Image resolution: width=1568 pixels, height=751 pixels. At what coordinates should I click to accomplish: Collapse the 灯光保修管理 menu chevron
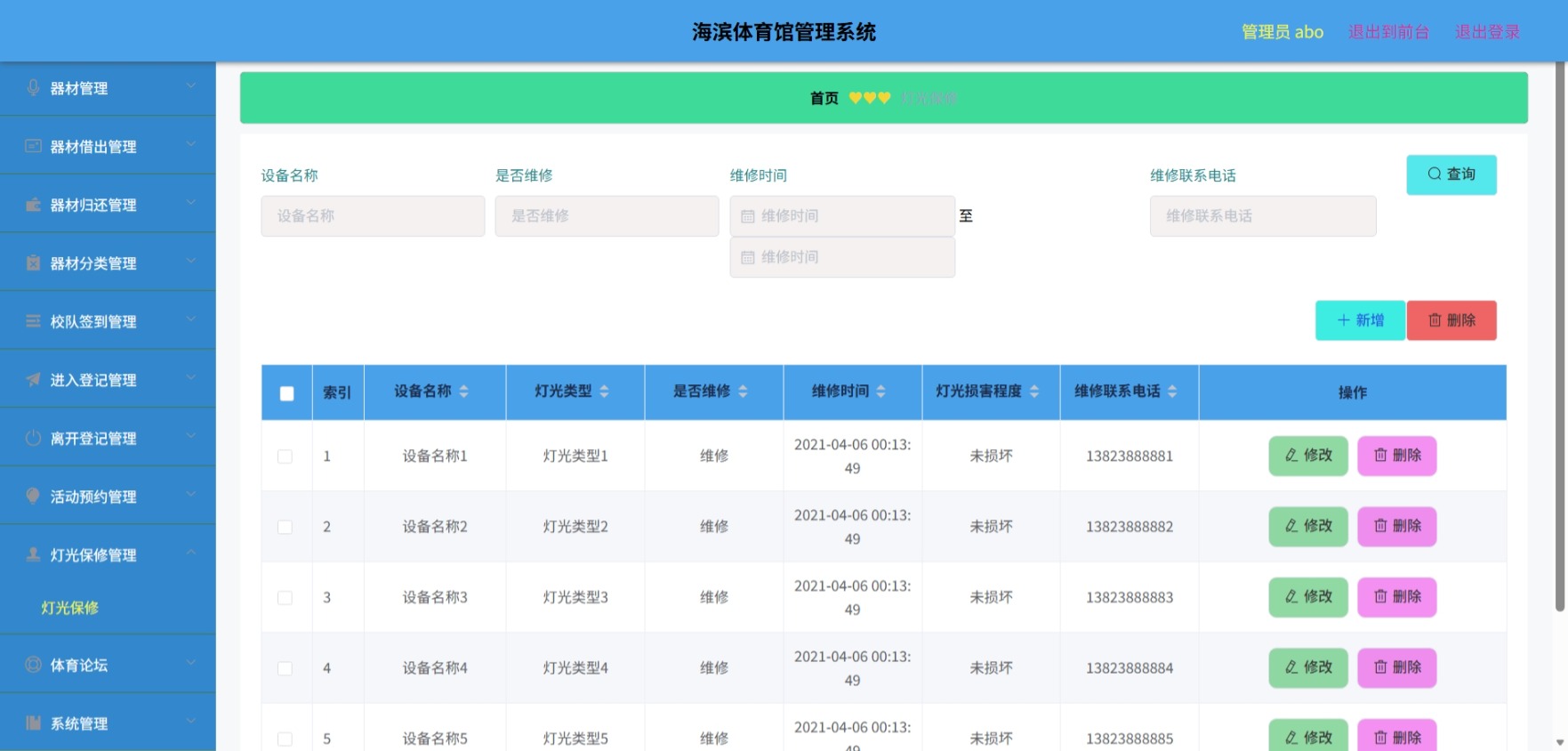click(190, 553)
